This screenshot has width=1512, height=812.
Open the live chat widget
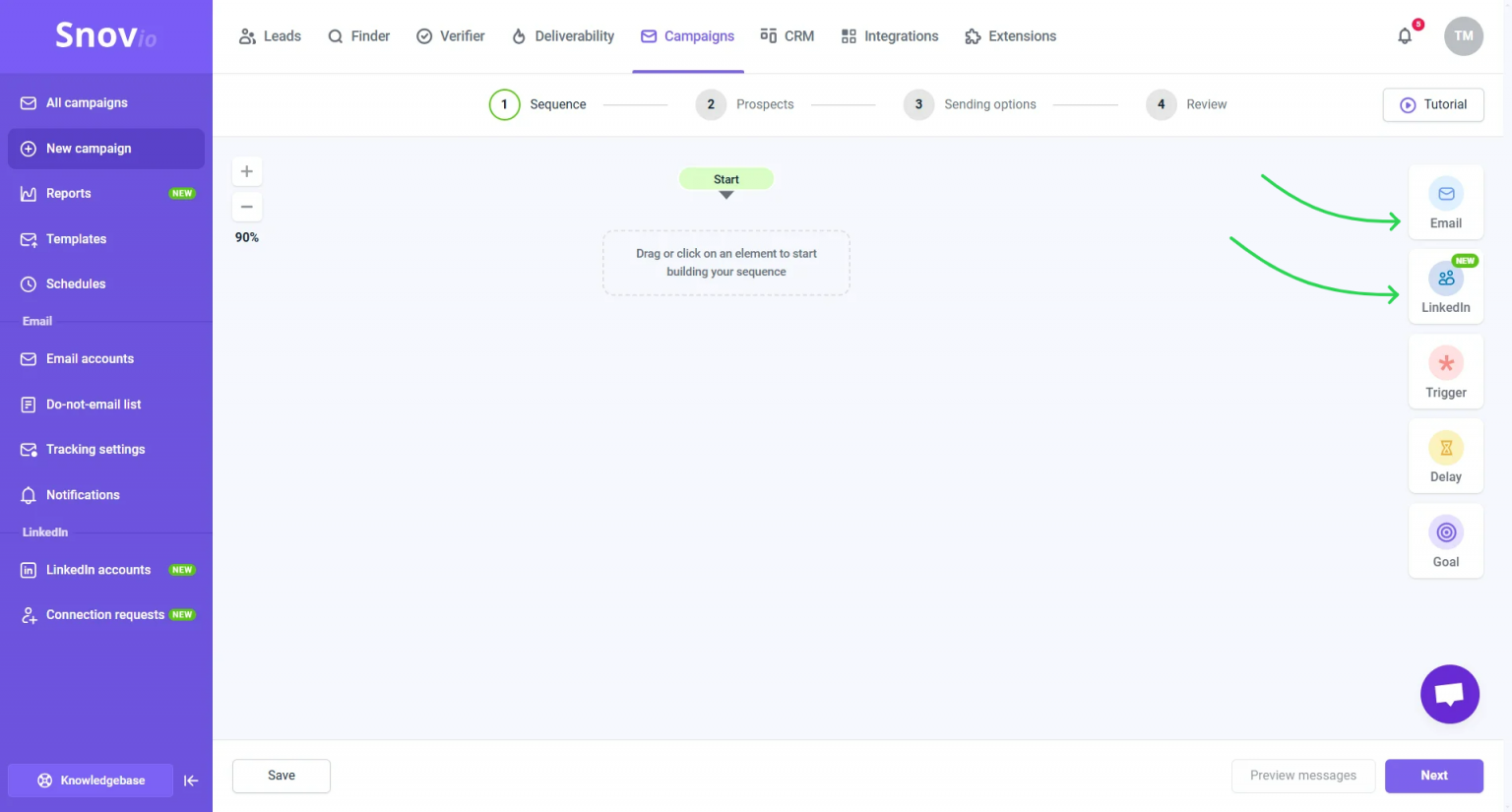tap(1450, 694)
